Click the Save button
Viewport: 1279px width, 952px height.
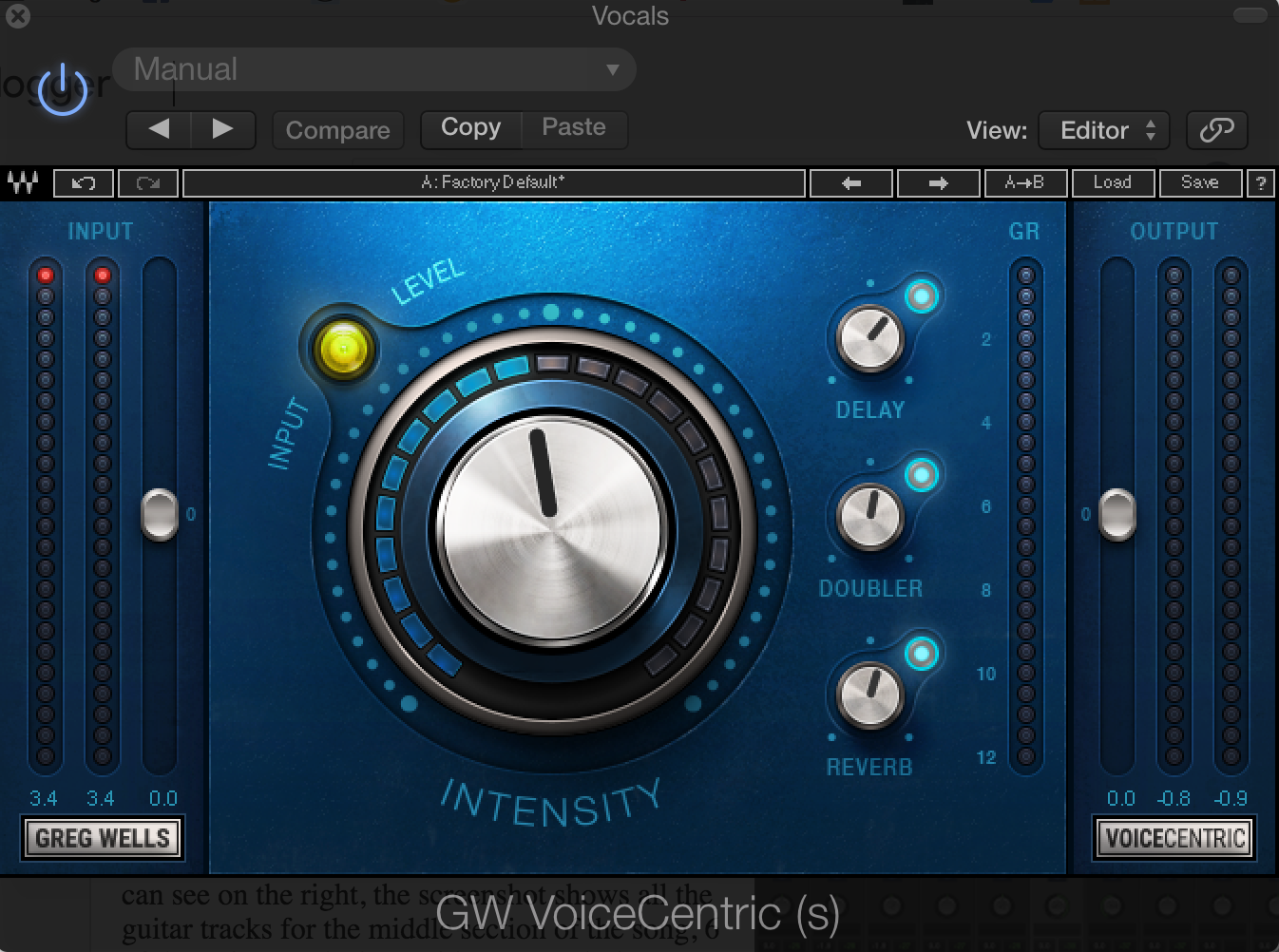pyautogui.click(x=1200, y=182)
